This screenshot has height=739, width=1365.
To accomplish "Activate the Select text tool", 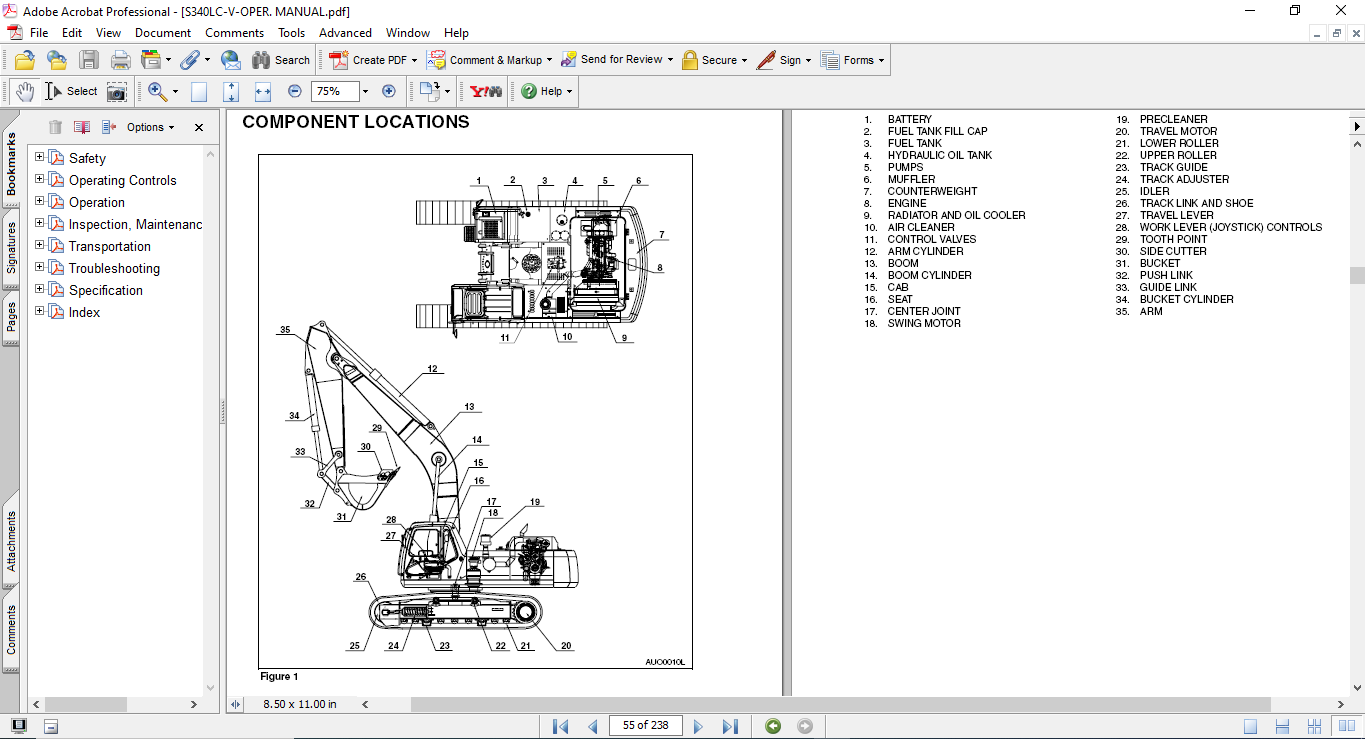I will tap(70, 91).
